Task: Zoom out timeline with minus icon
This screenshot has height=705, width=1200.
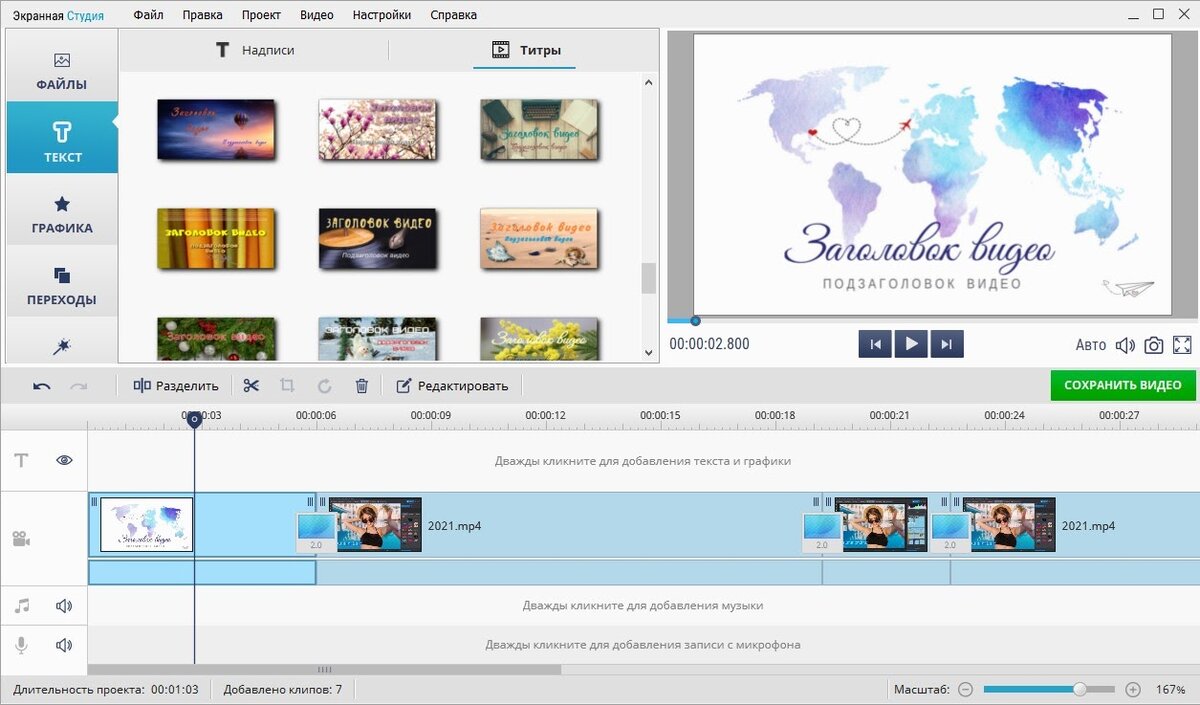Action: pyautogui.click(x=965, y=690)
